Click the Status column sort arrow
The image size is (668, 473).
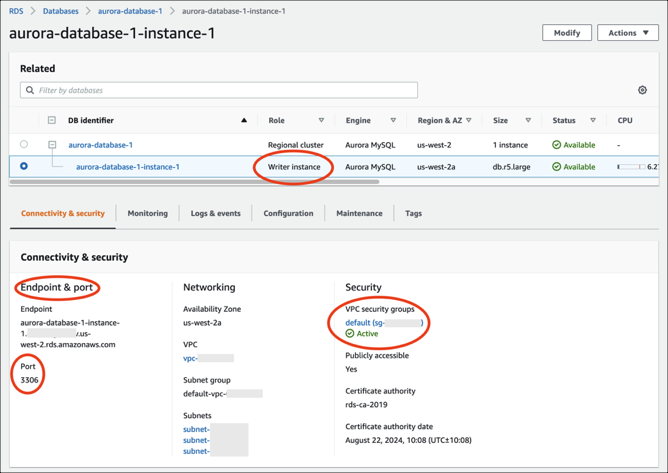593,121
